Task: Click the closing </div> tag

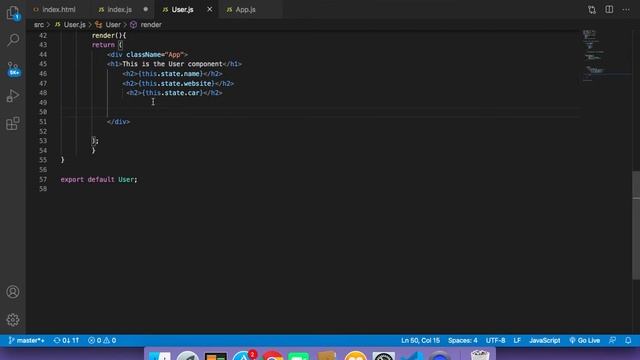Action: [118, 122]
